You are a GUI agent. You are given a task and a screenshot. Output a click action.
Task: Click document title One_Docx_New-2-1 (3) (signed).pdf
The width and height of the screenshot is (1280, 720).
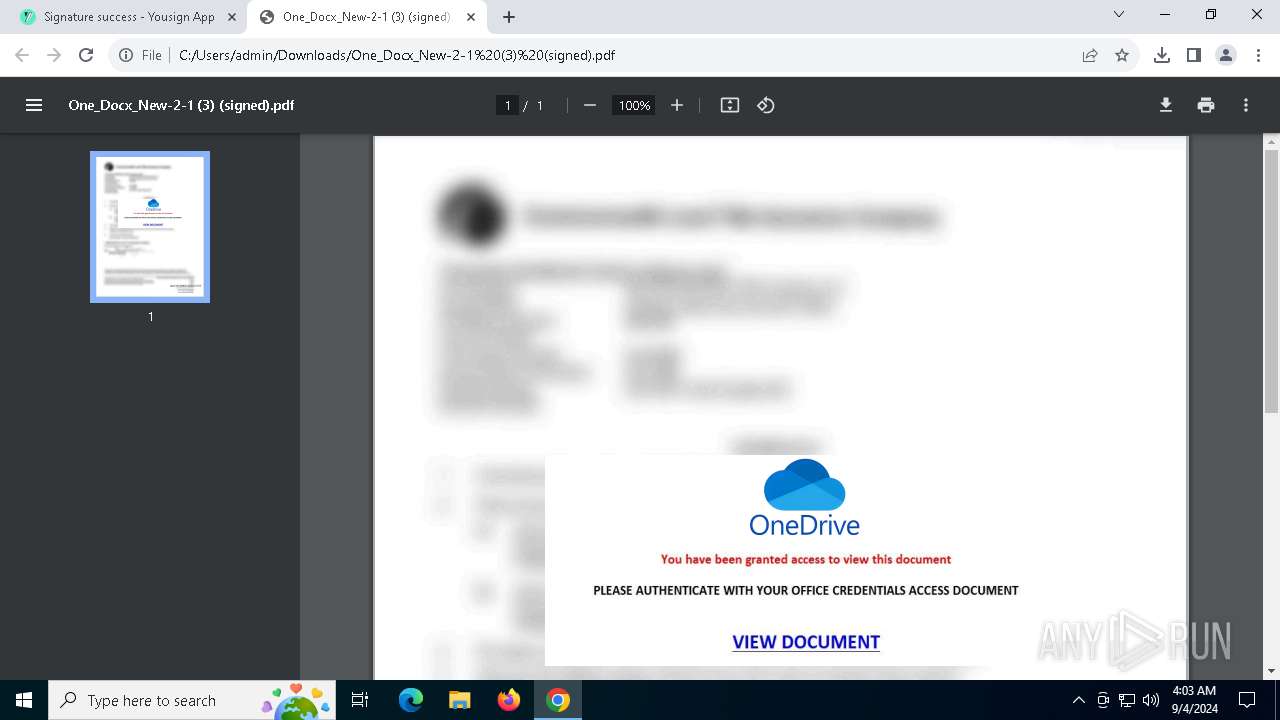(x=181, y=105)
